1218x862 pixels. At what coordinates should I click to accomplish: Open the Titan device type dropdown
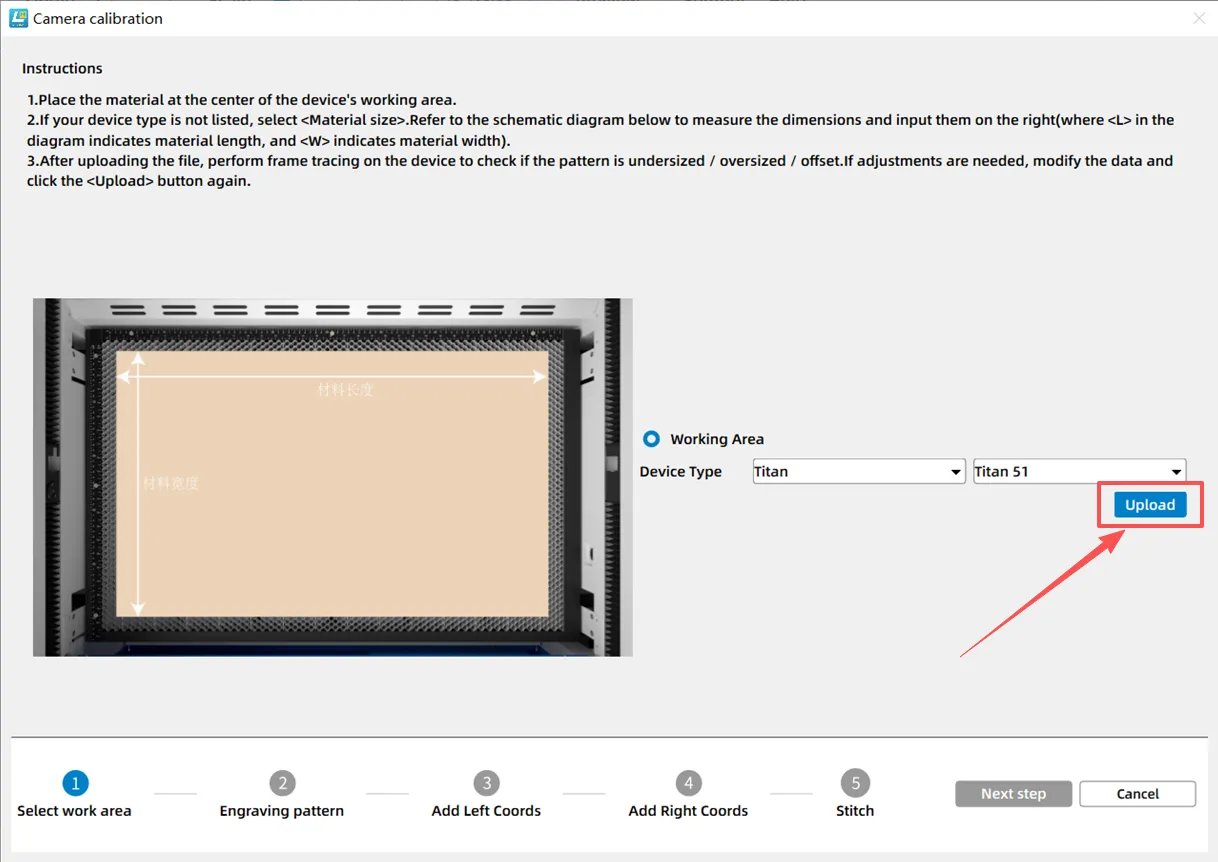coord(858,472)
